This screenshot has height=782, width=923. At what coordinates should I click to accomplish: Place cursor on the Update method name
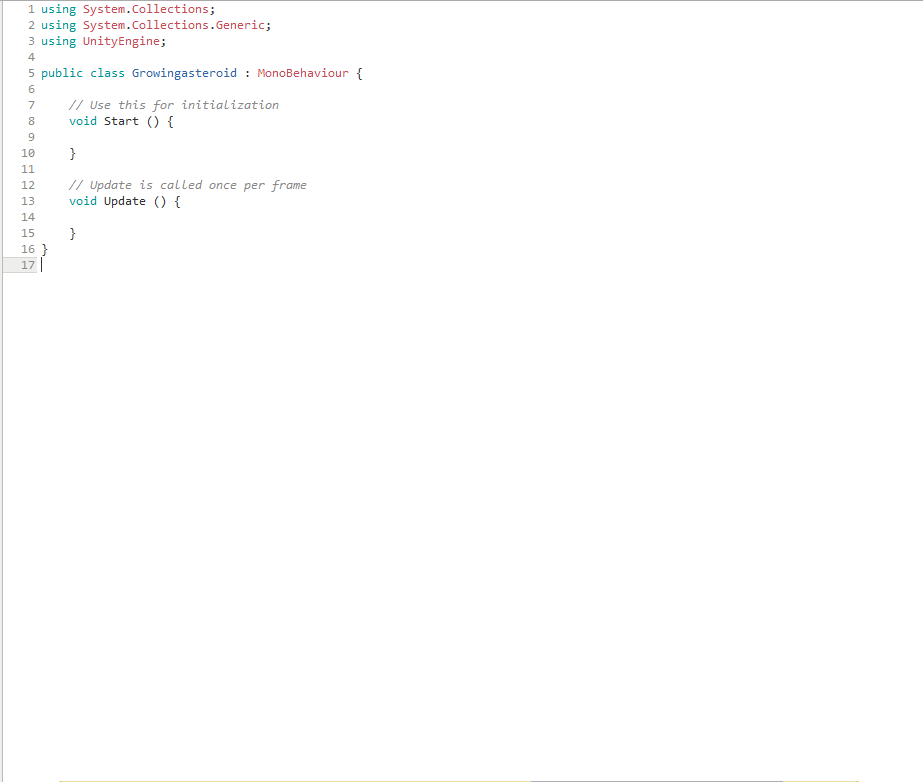[x=124, y=200]
